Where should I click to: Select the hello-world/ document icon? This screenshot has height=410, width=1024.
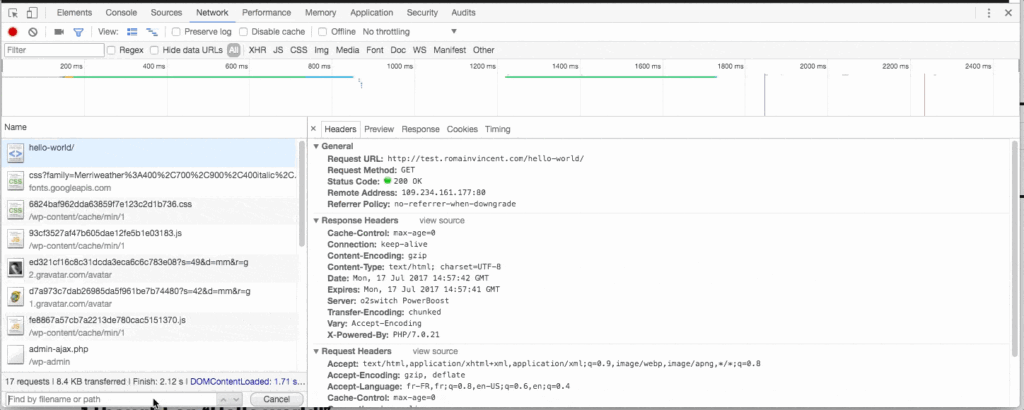16,153
